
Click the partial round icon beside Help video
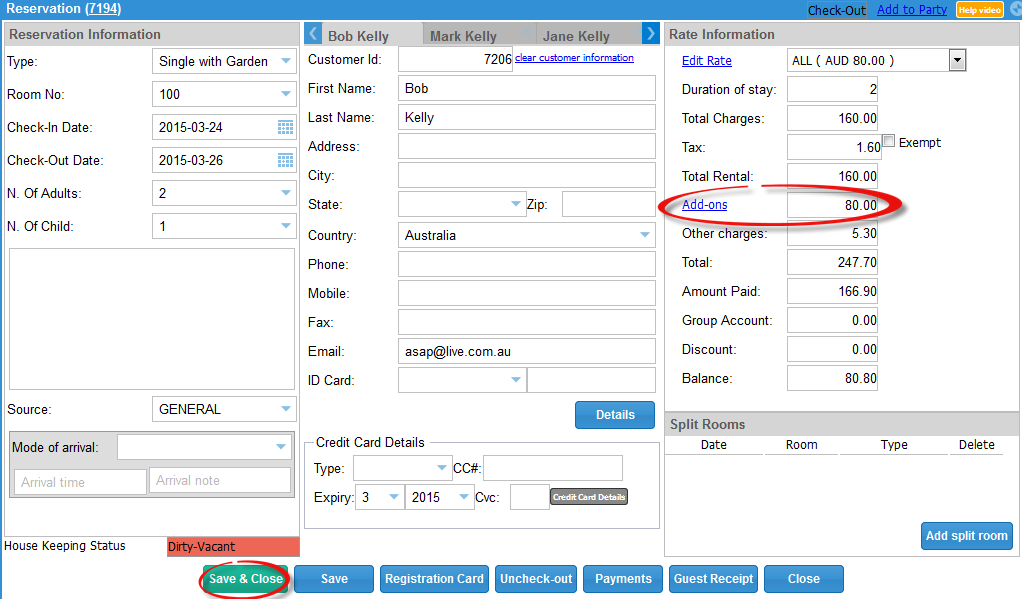tap(1015, 10)
